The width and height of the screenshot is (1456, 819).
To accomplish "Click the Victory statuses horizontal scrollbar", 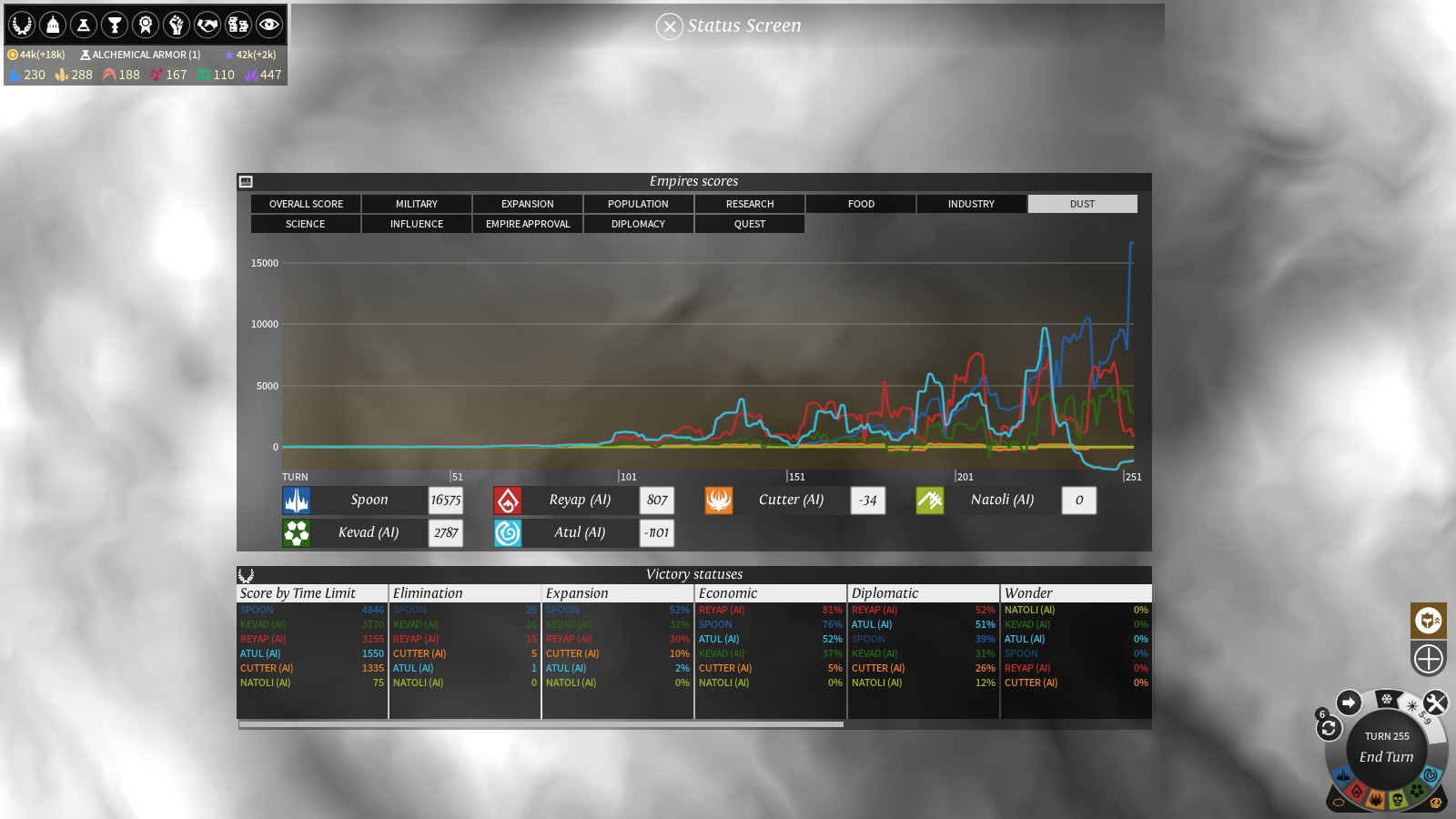I will pyautogui.click(x=541, y=724).
